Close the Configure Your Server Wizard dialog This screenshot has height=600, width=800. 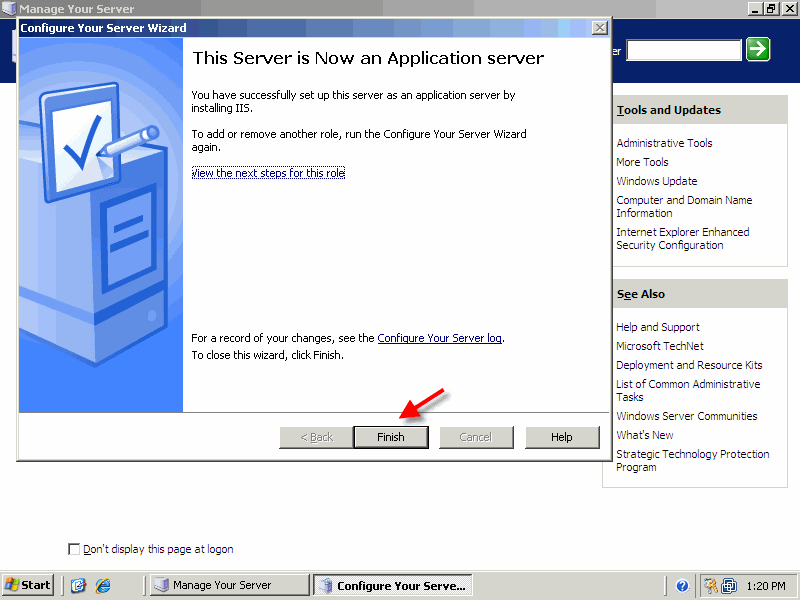600,28
